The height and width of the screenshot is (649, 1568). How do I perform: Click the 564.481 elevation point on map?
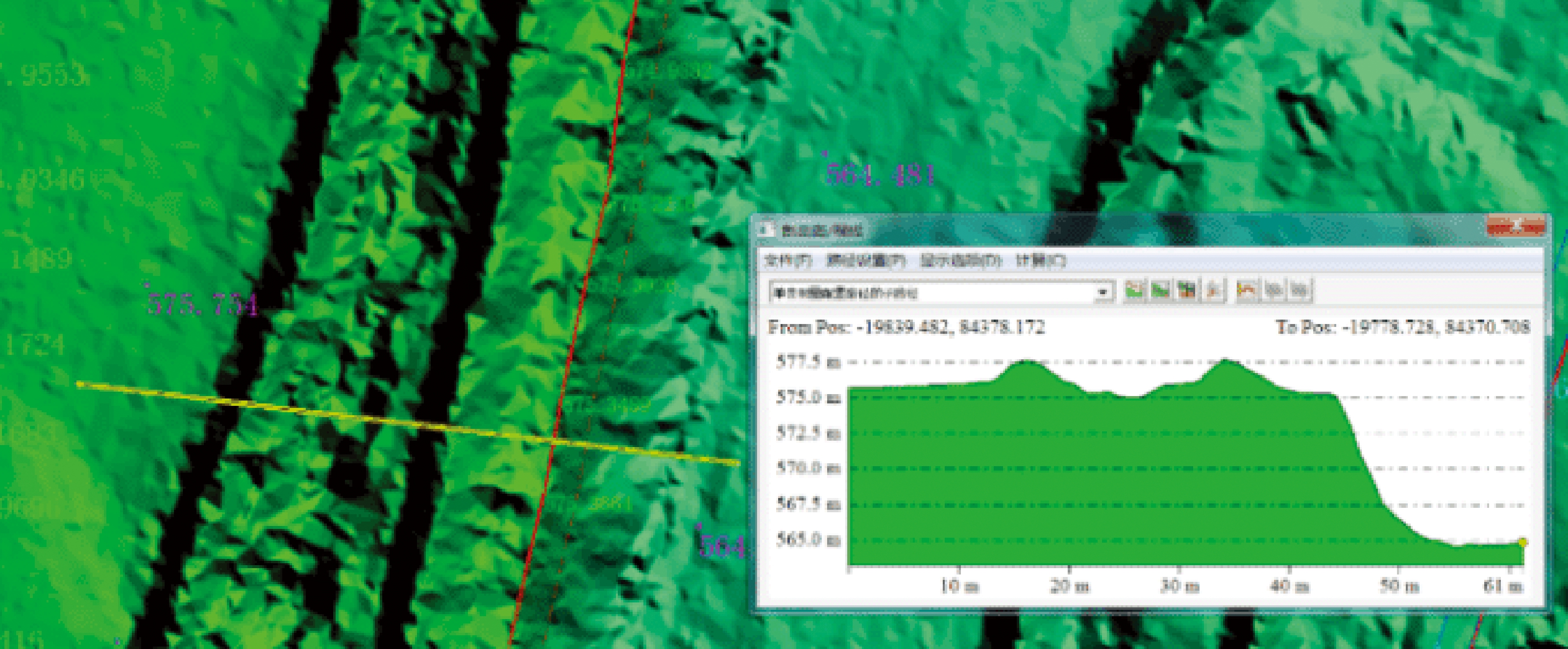pyautogui.click(x=880, y=175)
